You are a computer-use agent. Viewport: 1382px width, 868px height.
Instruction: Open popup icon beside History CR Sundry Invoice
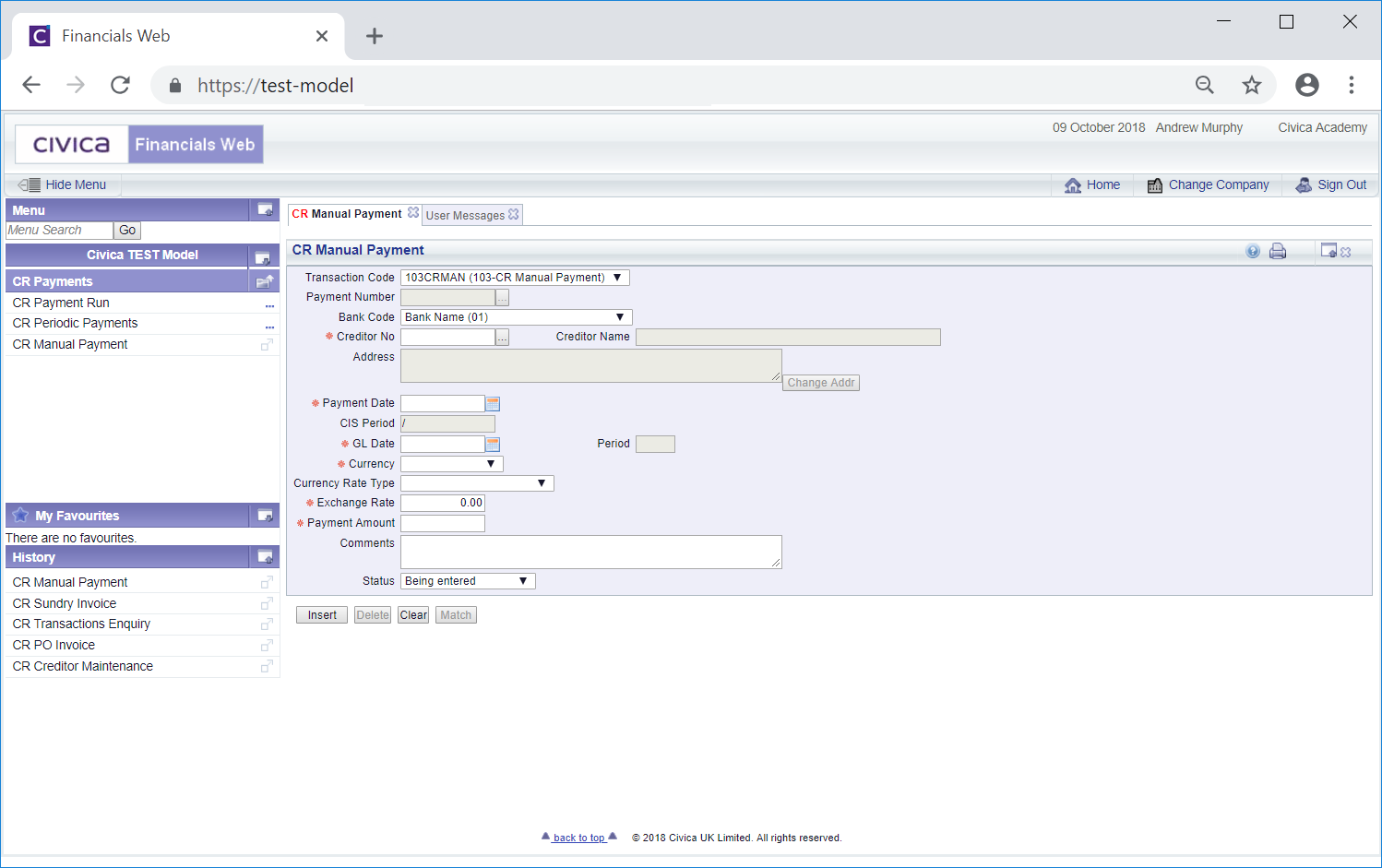[x=267, y=603]
